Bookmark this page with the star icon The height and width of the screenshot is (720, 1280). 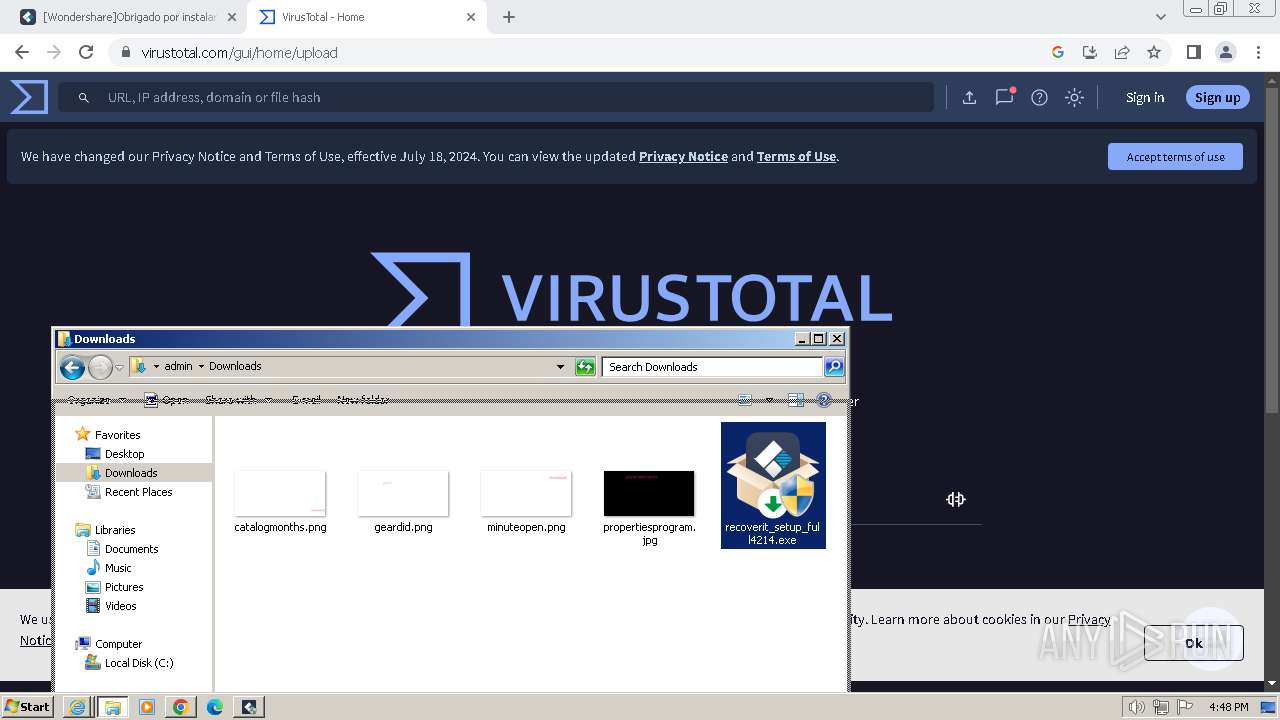1154,52
